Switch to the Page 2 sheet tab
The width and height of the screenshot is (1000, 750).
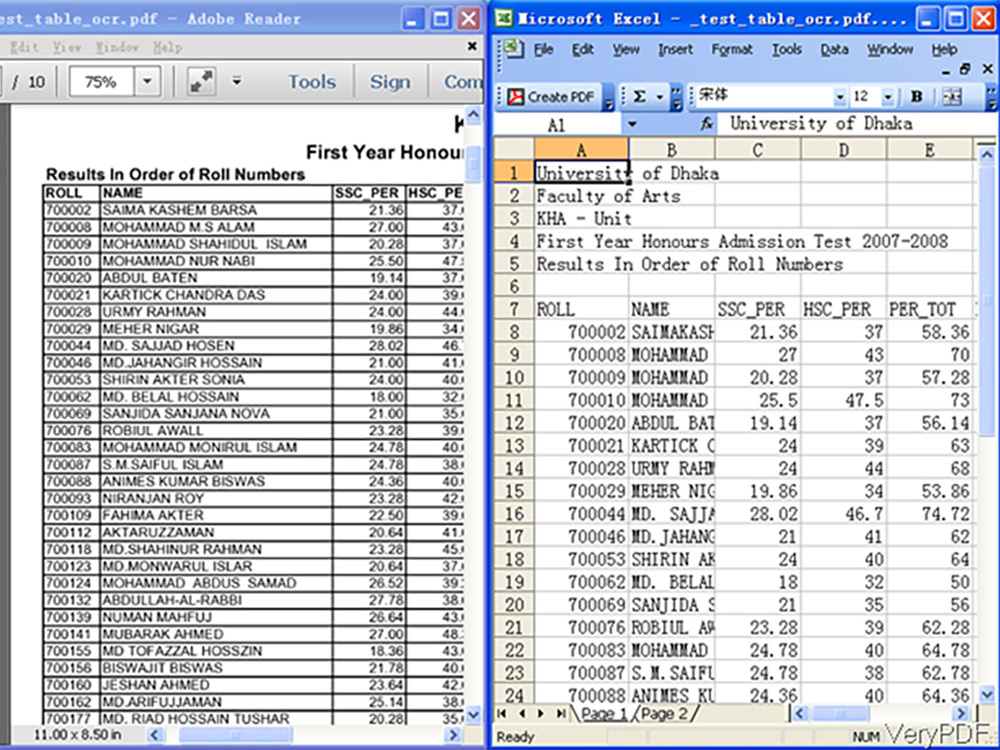665,714
